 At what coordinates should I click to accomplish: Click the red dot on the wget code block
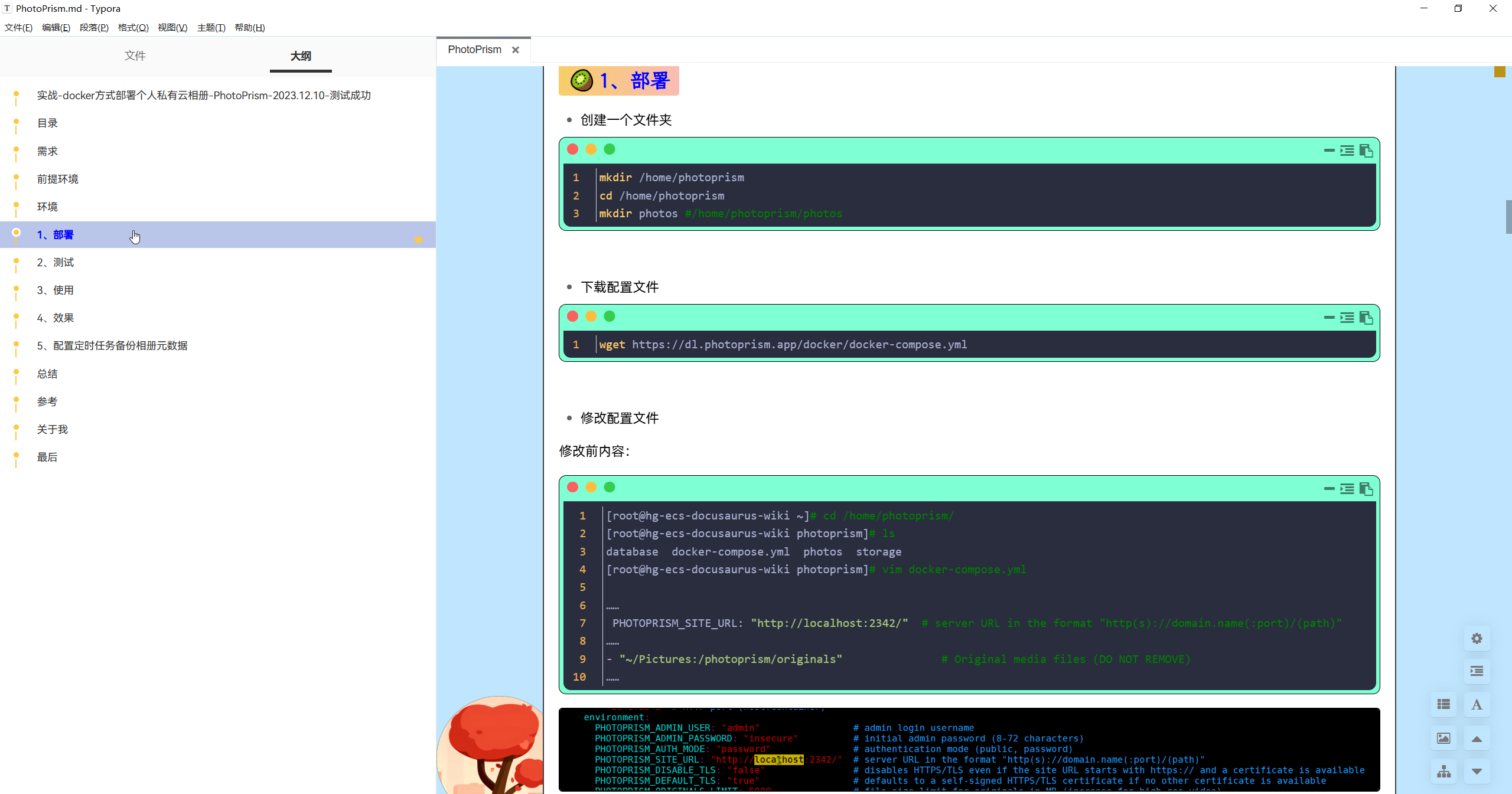(572, 316)
